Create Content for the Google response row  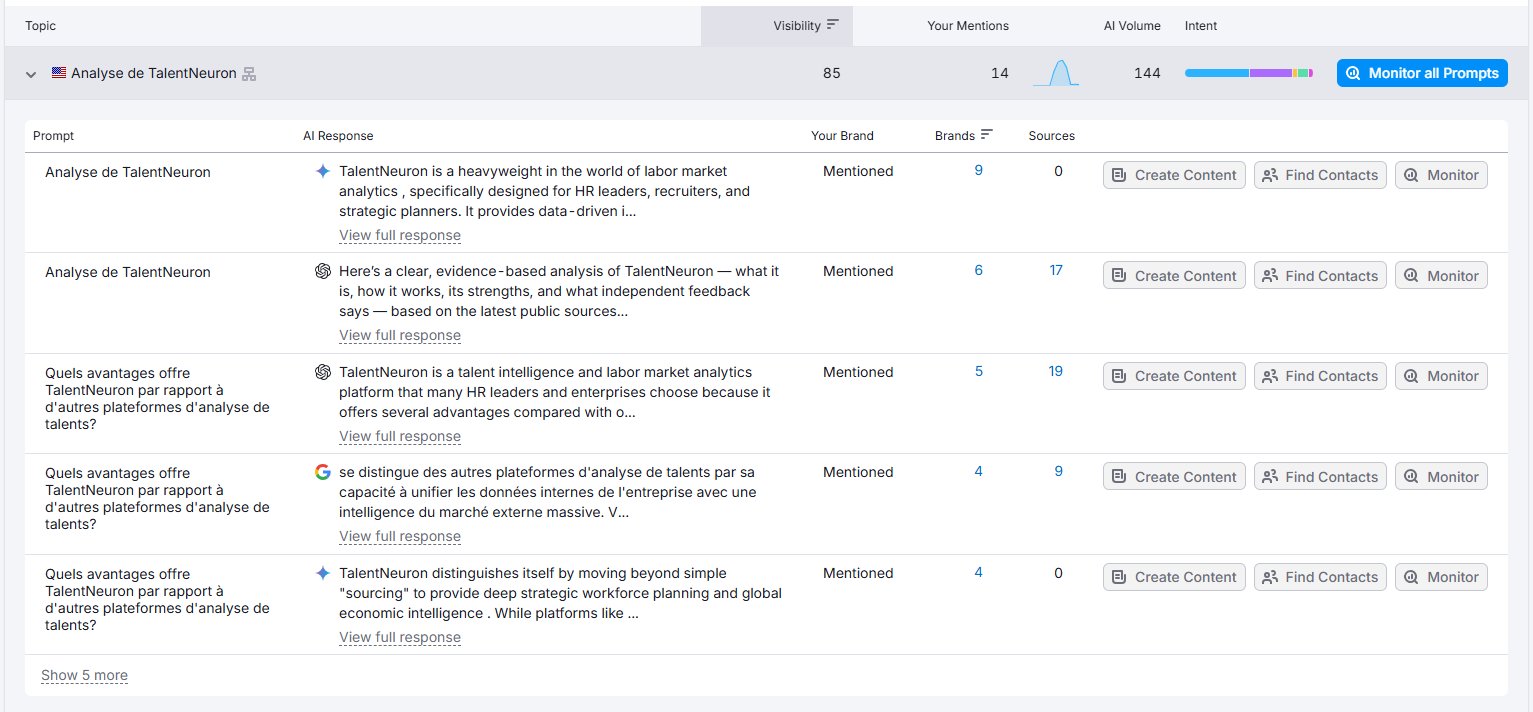pos(1174,477)
